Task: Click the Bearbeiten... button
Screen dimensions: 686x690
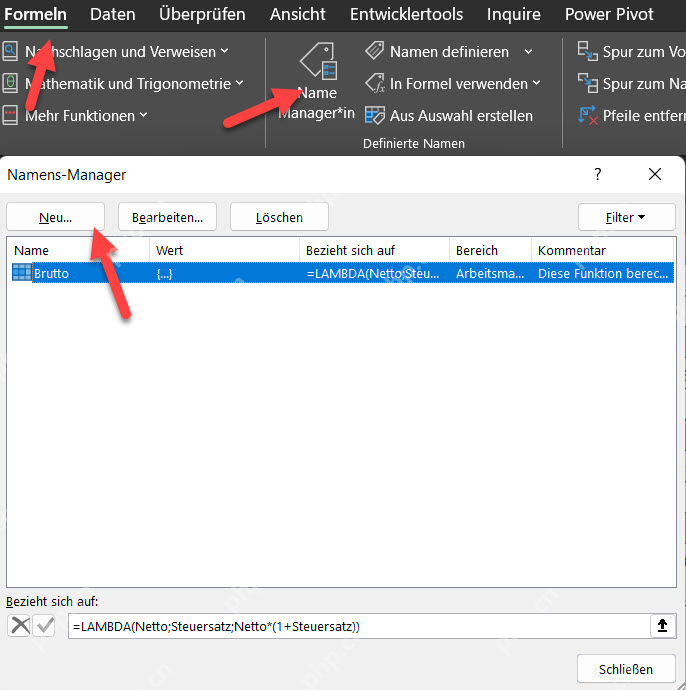Action: pyautogui.click(x=167, y=217)
